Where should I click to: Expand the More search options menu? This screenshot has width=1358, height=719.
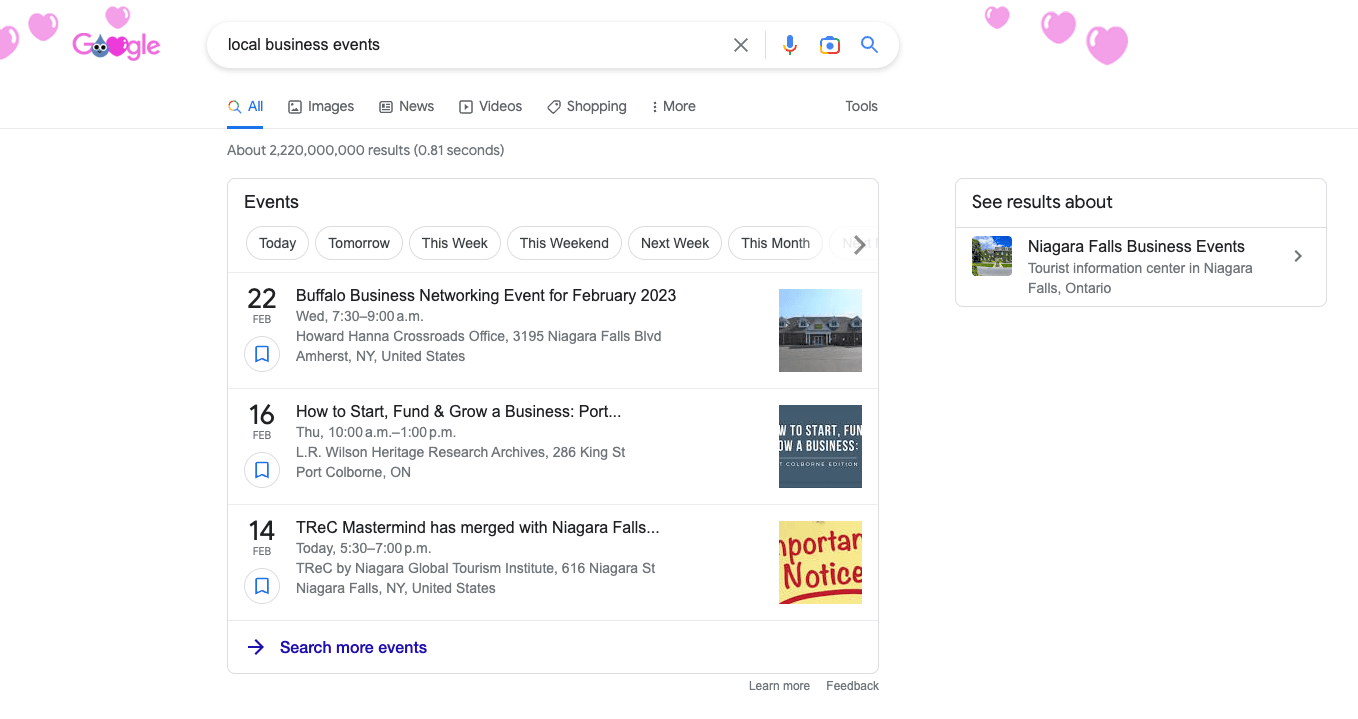click(673, 107)
